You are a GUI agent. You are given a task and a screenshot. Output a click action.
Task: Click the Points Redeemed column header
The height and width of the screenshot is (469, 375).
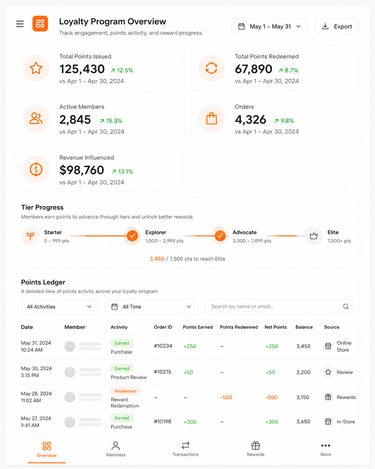(x=239, y=327)
